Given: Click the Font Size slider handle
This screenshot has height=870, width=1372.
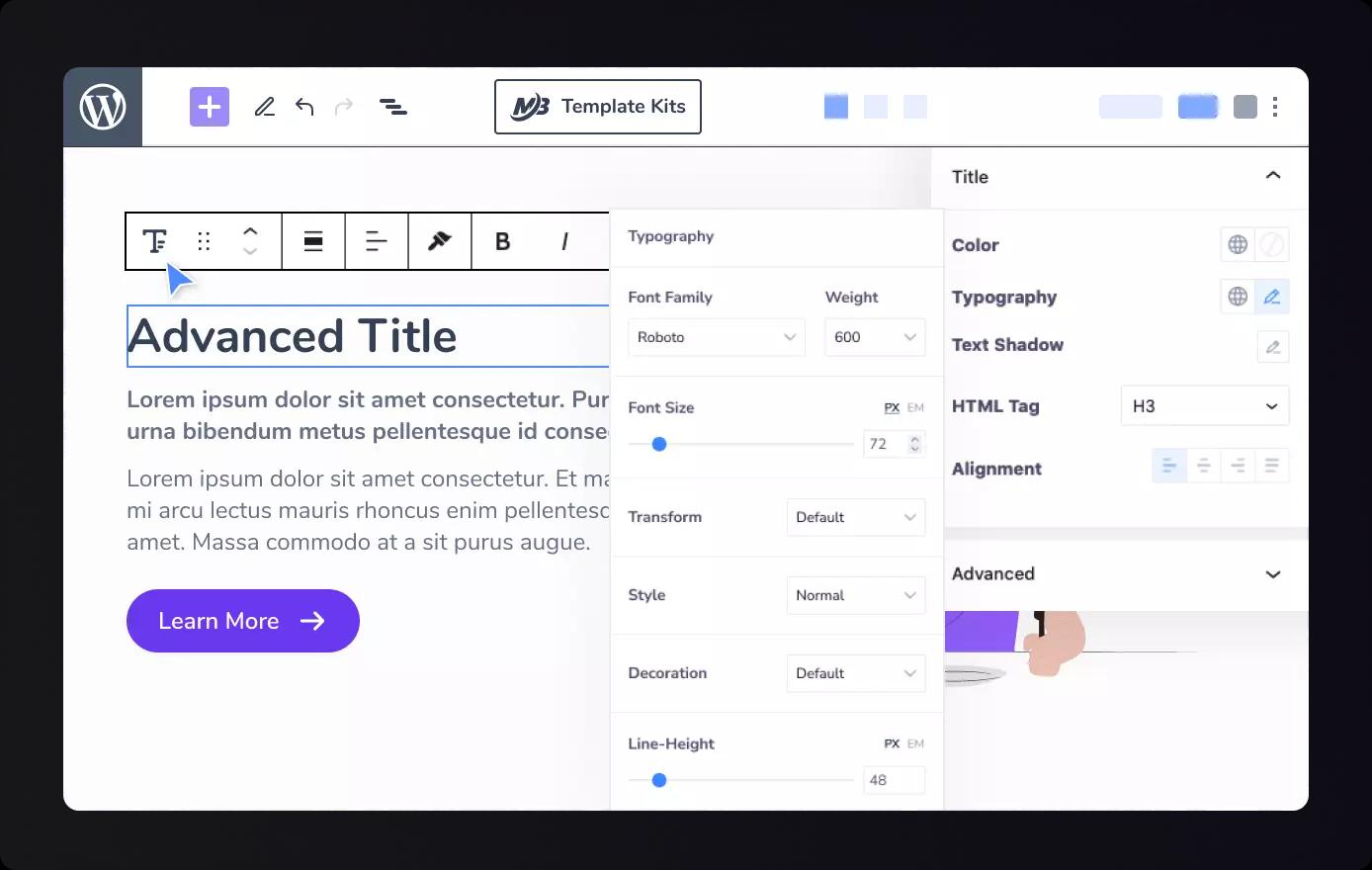Looking at the screenshot, I should [x=659, y=444].
